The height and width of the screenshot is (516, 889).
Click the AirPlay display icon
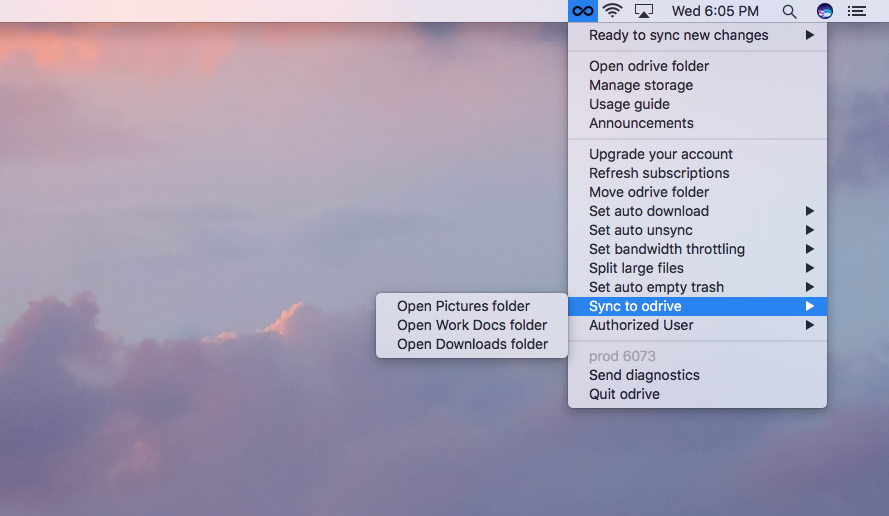pos(644,11)
